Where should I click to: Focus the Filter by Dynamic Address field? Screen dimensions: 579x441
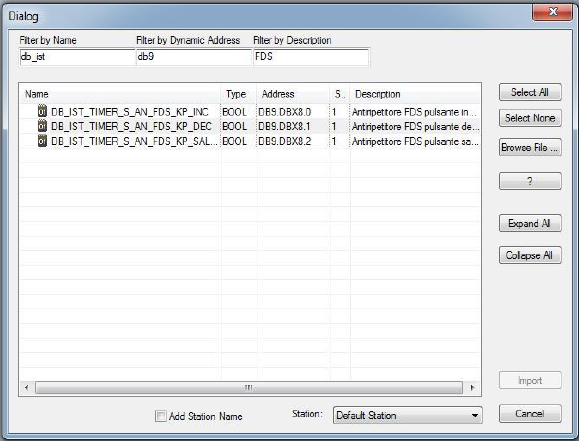click(x=194, y=57)
